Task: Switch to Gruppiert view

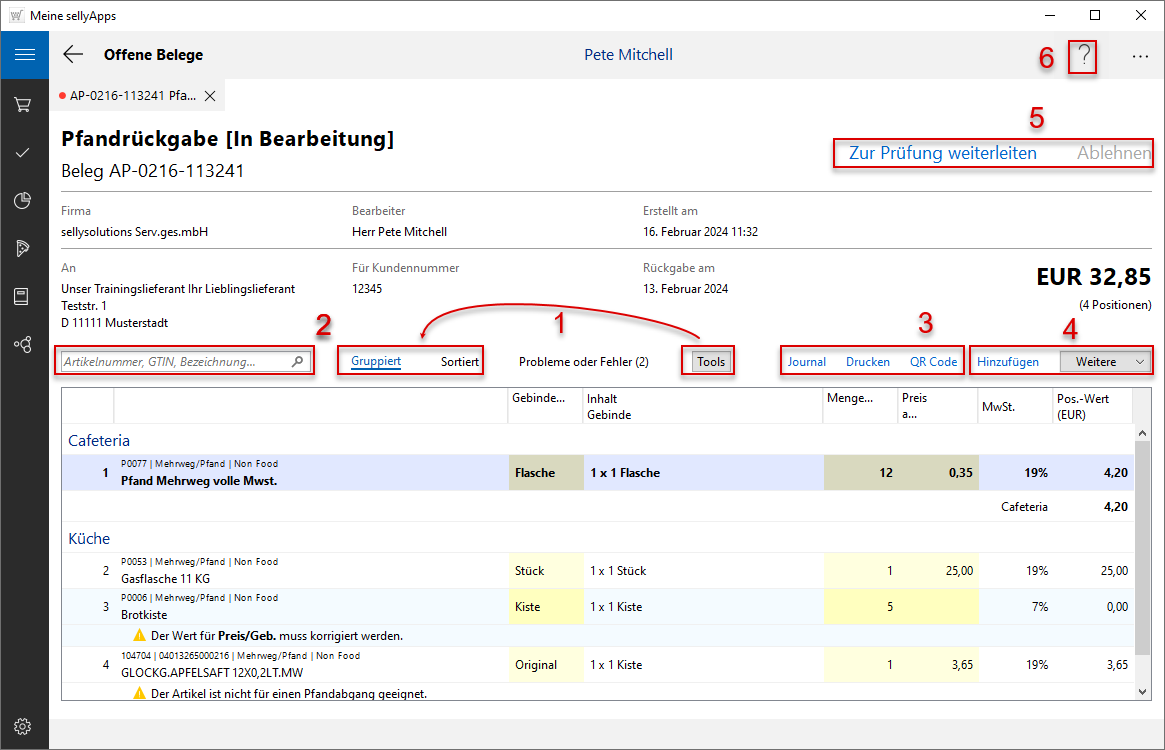Action: [376, 361]
